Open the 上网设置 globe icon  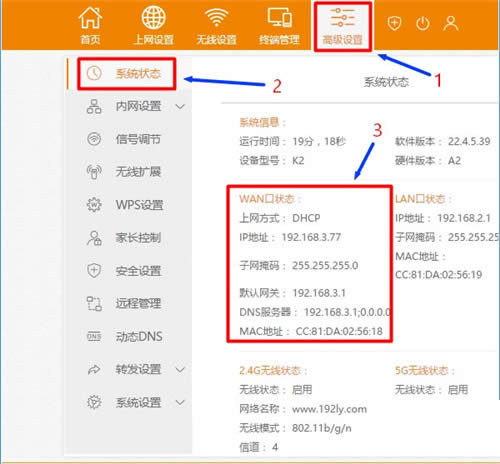click(153, 17)
